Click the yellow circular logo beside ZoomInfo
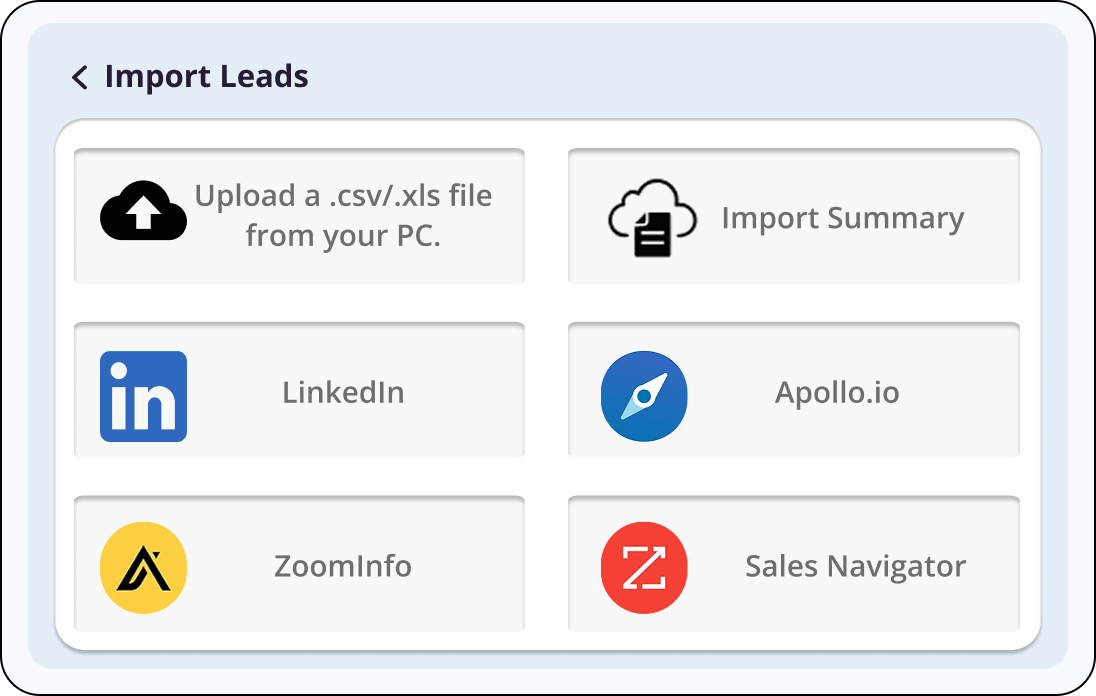Image resolution: width=1096 pixels, height=696 pixels. (143, 567)
